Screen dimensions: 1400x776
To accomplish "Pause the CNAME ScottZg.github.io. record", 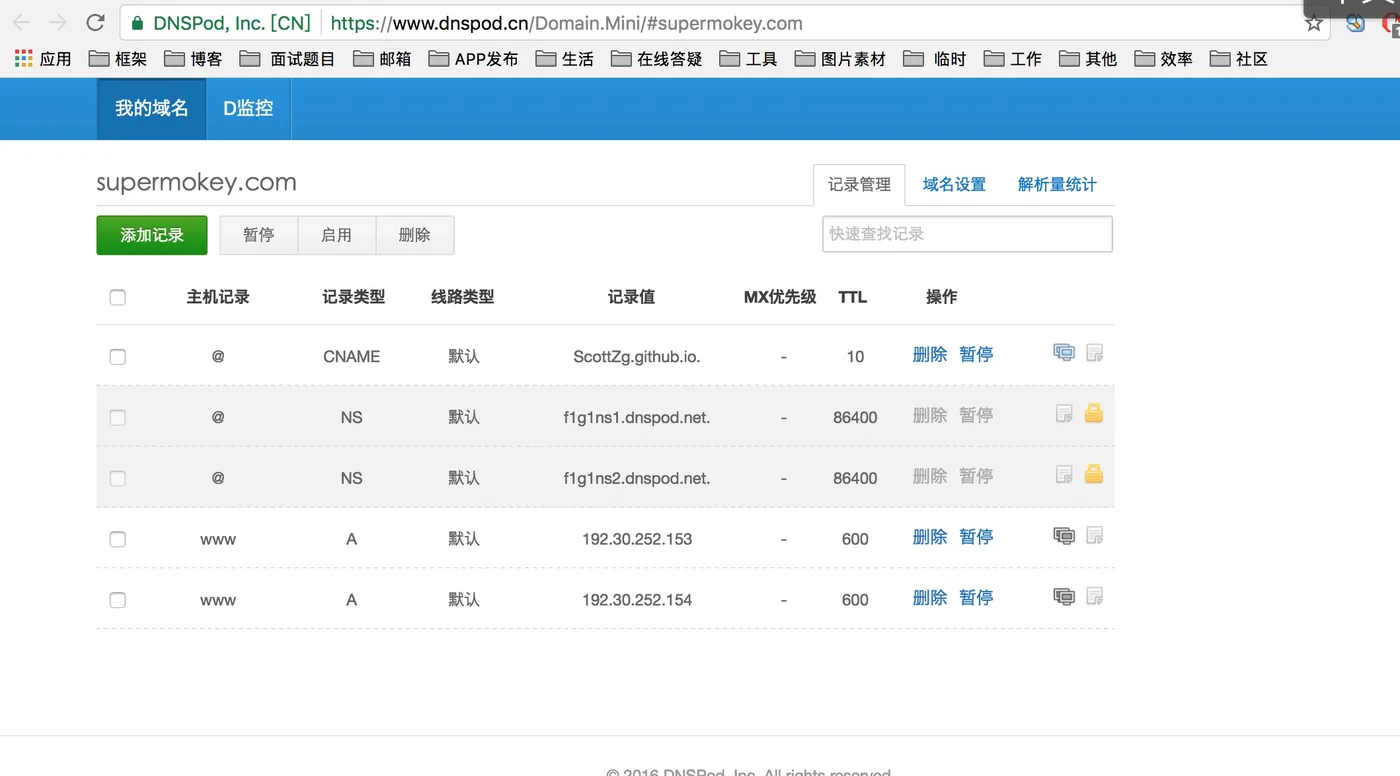I will 976,354.
